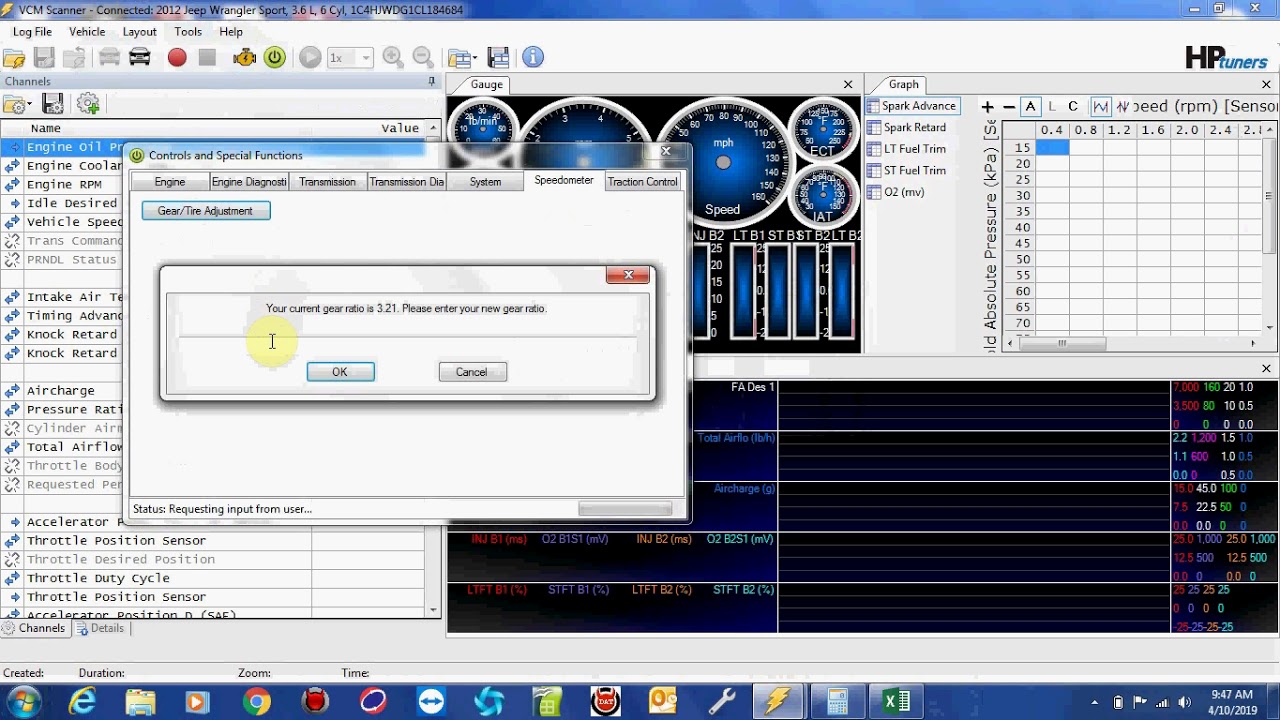Open the check-engine diagnostics icon

(244, 58)
